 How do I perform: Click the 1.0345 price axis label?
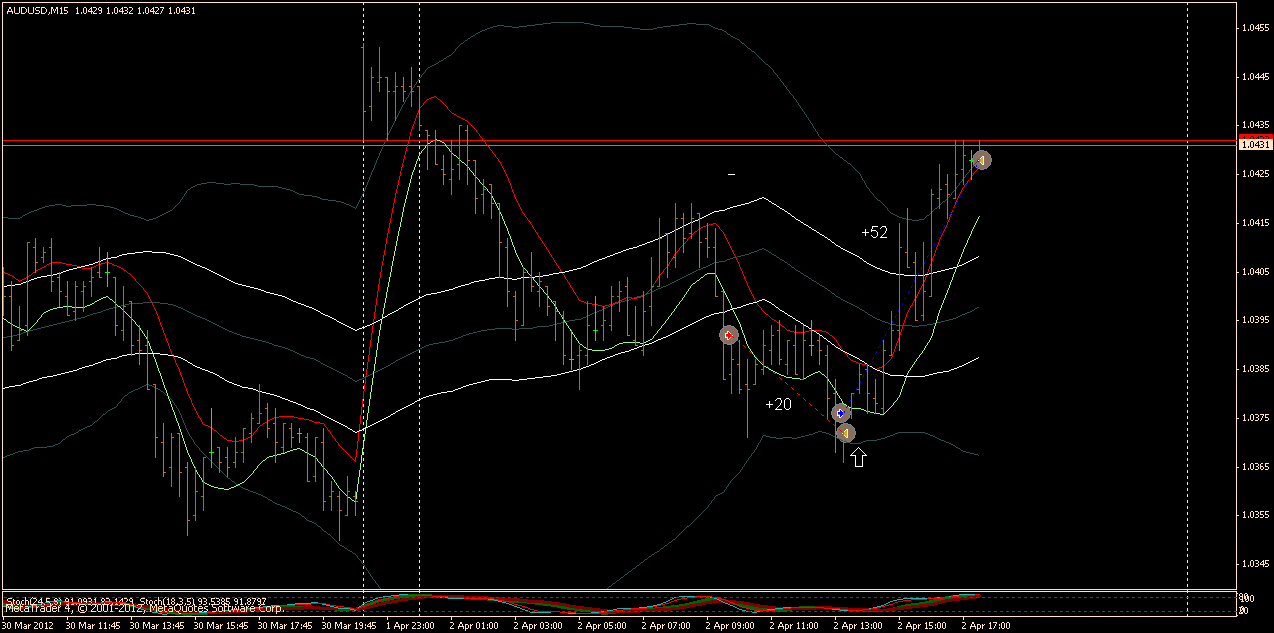tap(1254, 564)
